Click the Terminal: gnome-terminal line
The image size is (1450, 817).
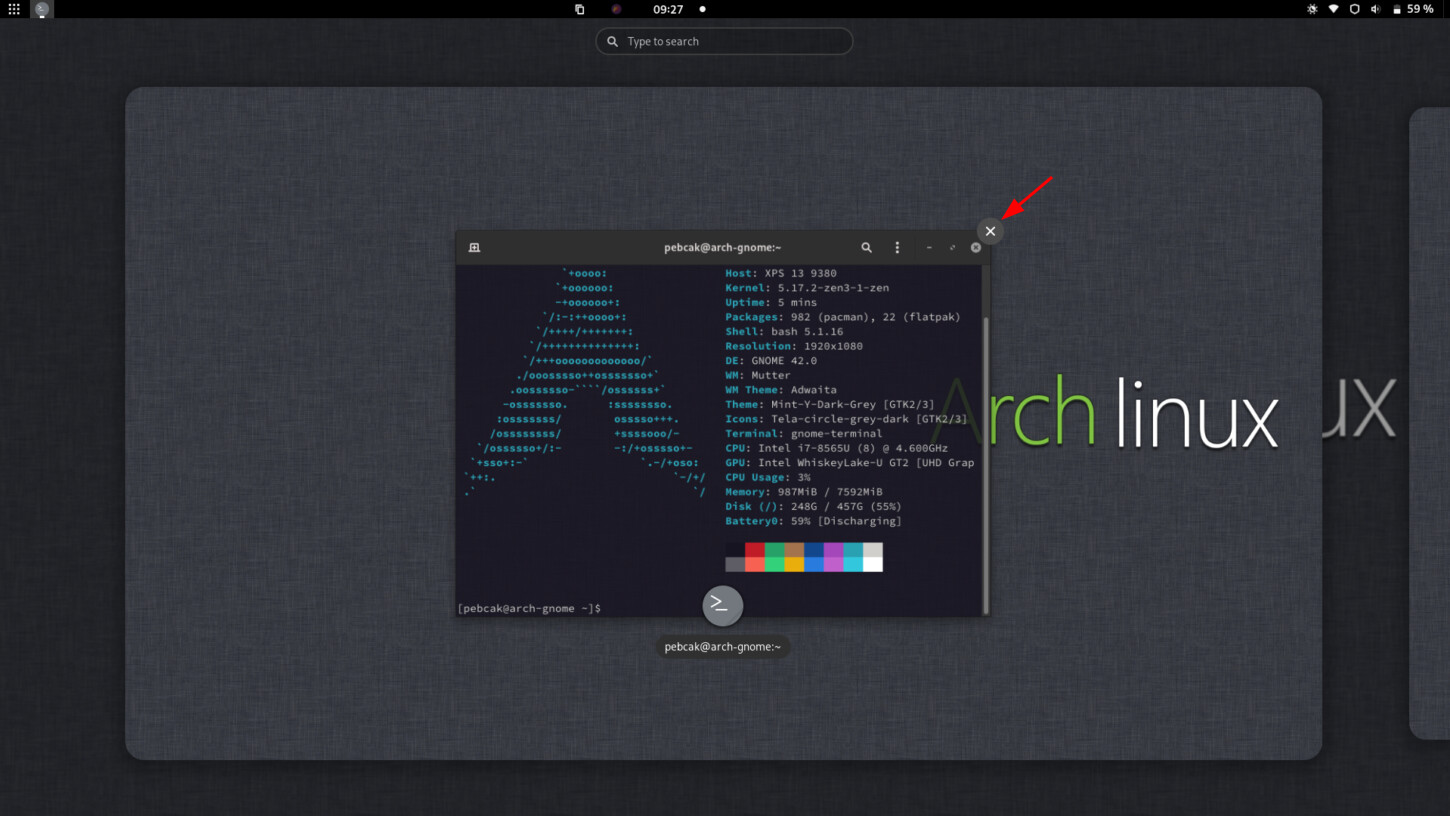(804, 434)
